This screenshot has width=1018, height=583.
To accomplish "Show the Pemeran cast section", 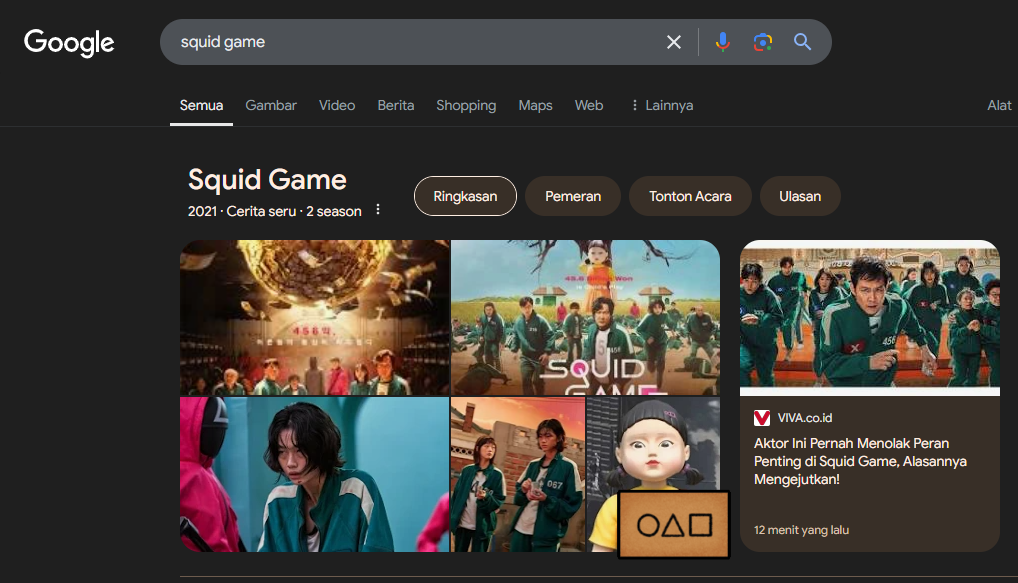I will click(x=573, y=196).
